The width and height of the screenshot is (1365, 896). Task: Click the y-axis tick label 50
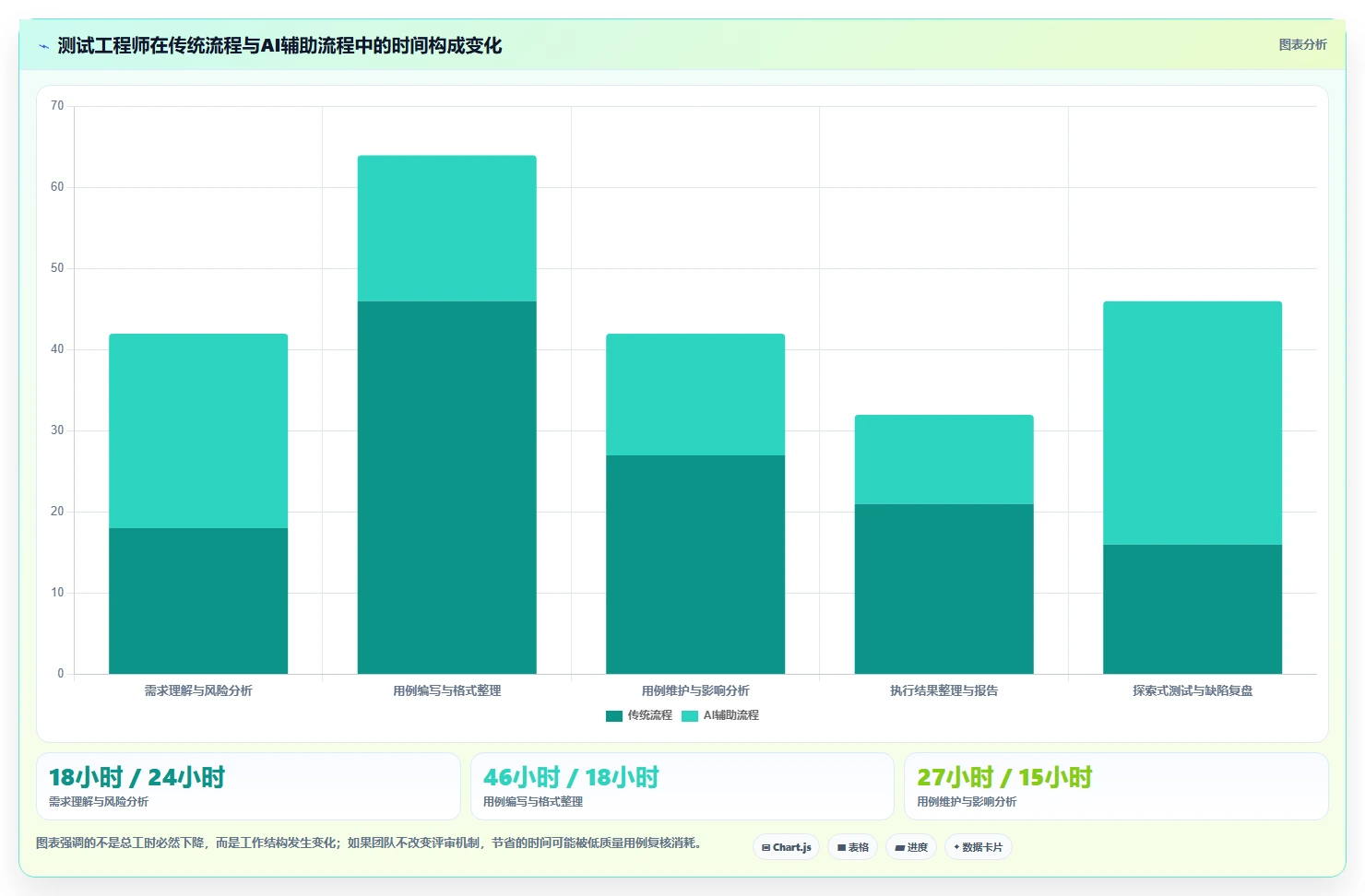tap(57, 268)
